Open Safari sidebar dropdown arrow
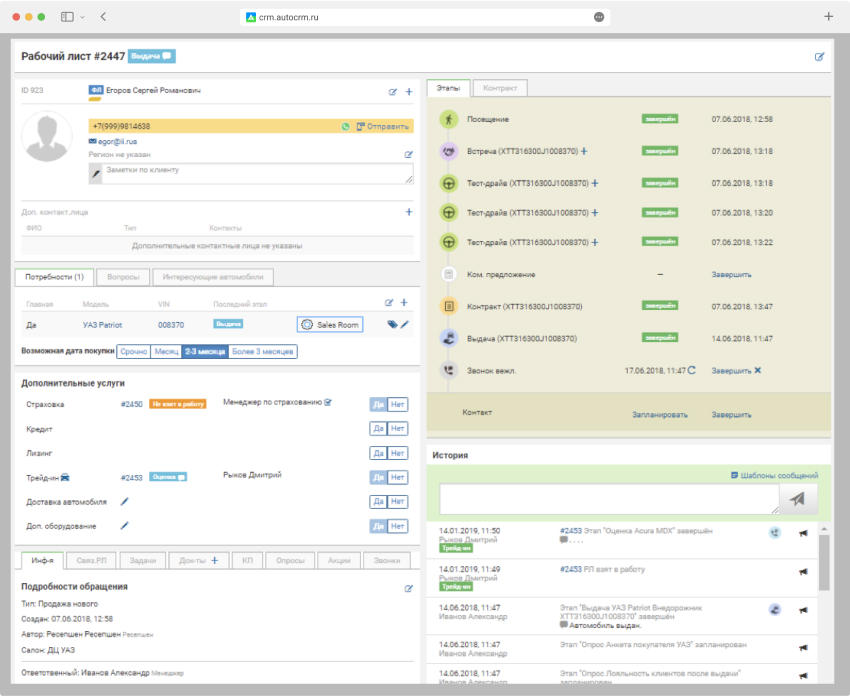This screenshot has height=696, width=850. [x=82, y=17]
